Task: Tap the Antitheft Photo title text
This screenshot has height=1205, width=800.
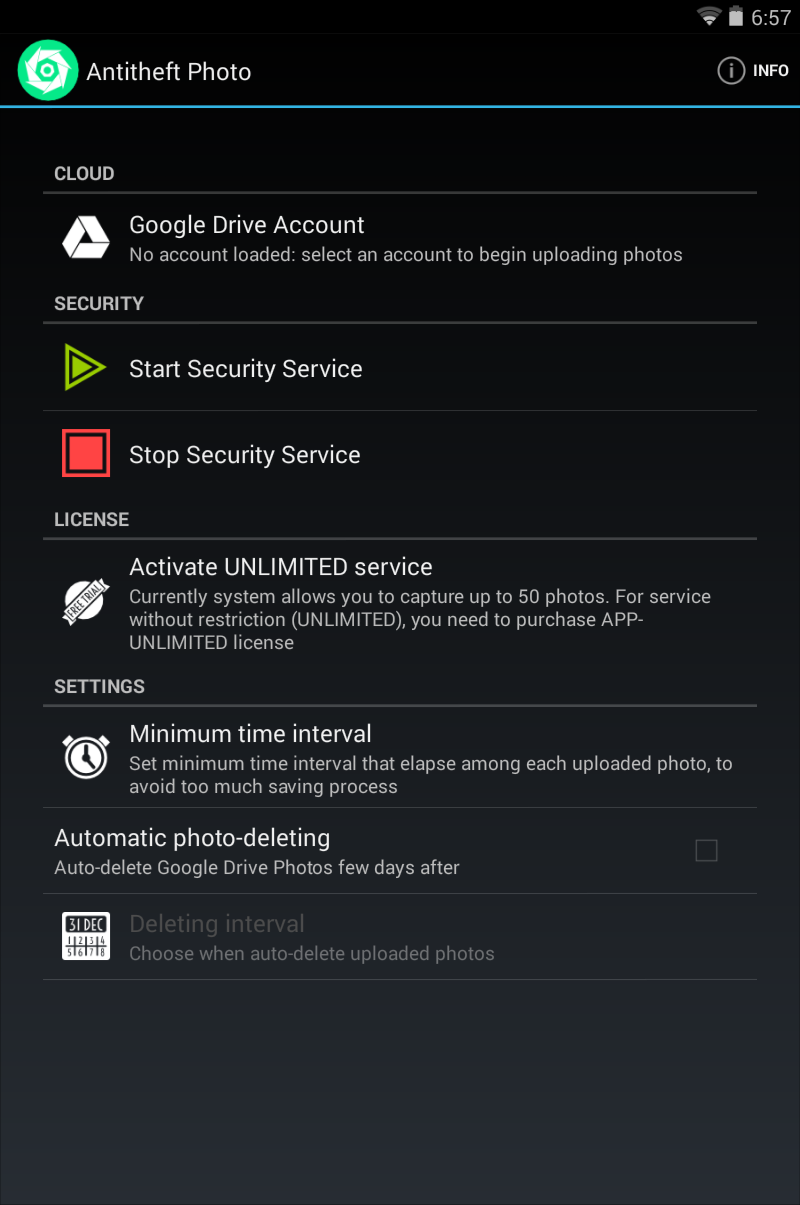Action: click(169, 71)
